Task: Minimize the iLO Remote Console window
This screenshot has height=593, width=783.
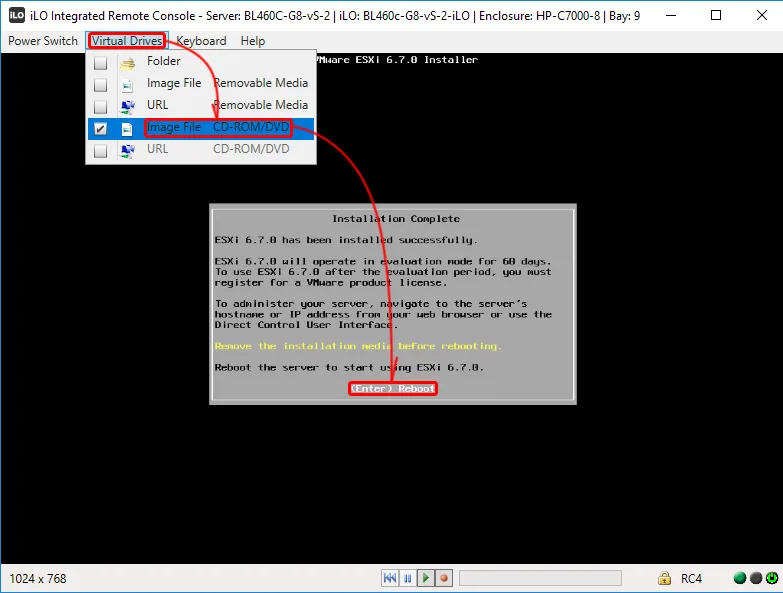Action: coord(671,15)
